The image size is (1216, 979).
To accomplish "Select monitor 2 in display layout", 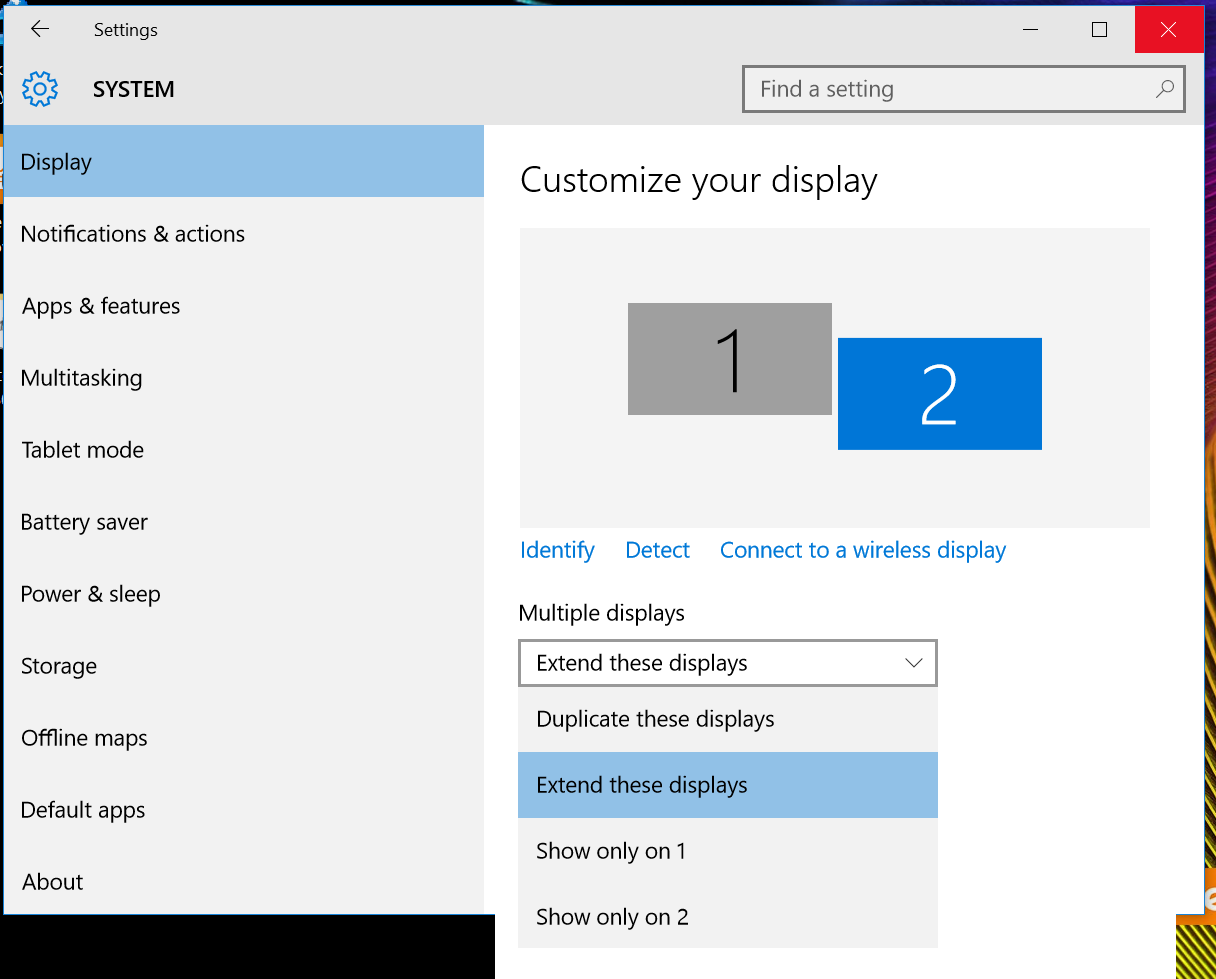I will click(x=939, y=394).
